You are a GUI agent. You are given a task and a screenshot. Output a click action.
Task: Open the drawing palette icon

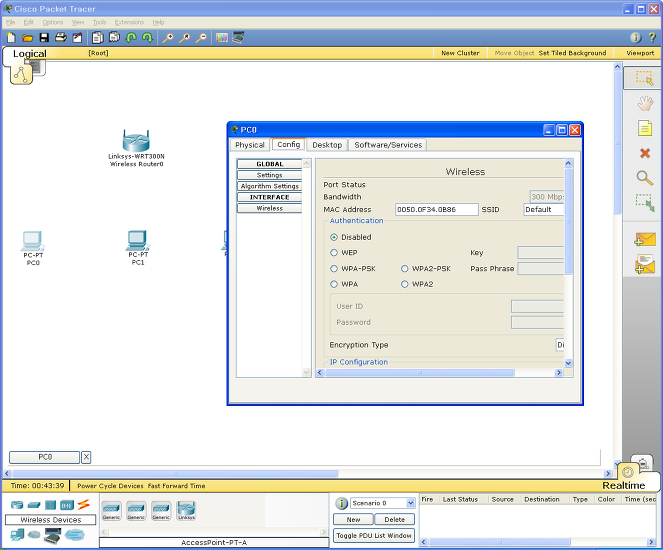(222, 38)
